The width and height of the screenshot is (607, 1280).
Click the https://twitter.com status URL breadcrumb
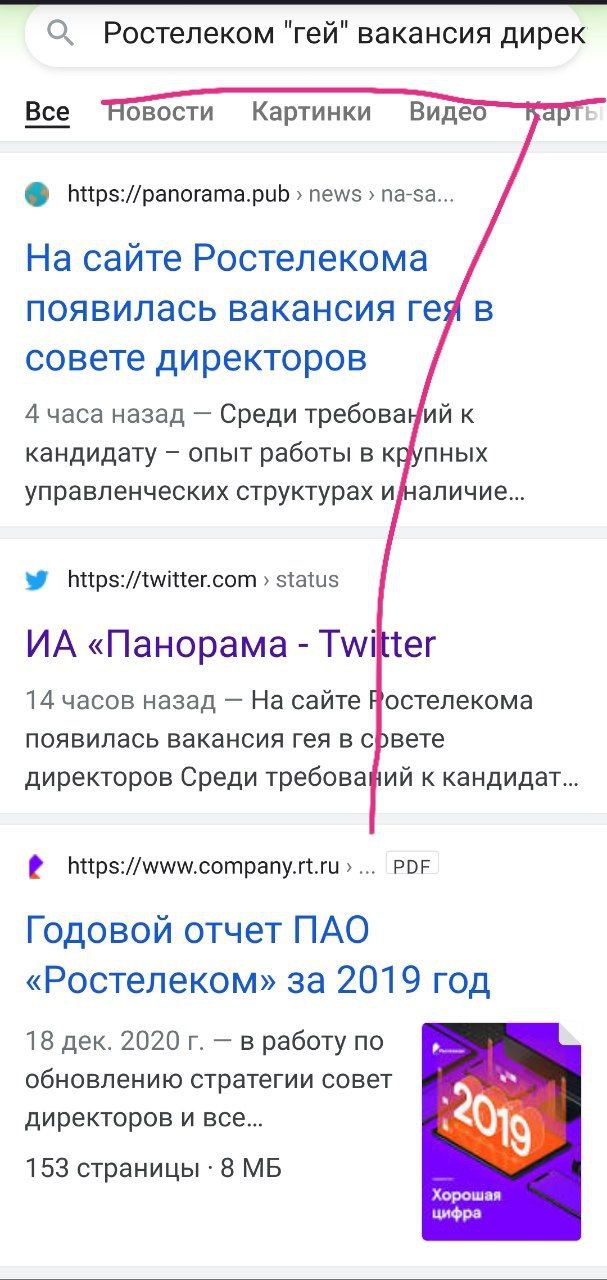pos(203,580)
